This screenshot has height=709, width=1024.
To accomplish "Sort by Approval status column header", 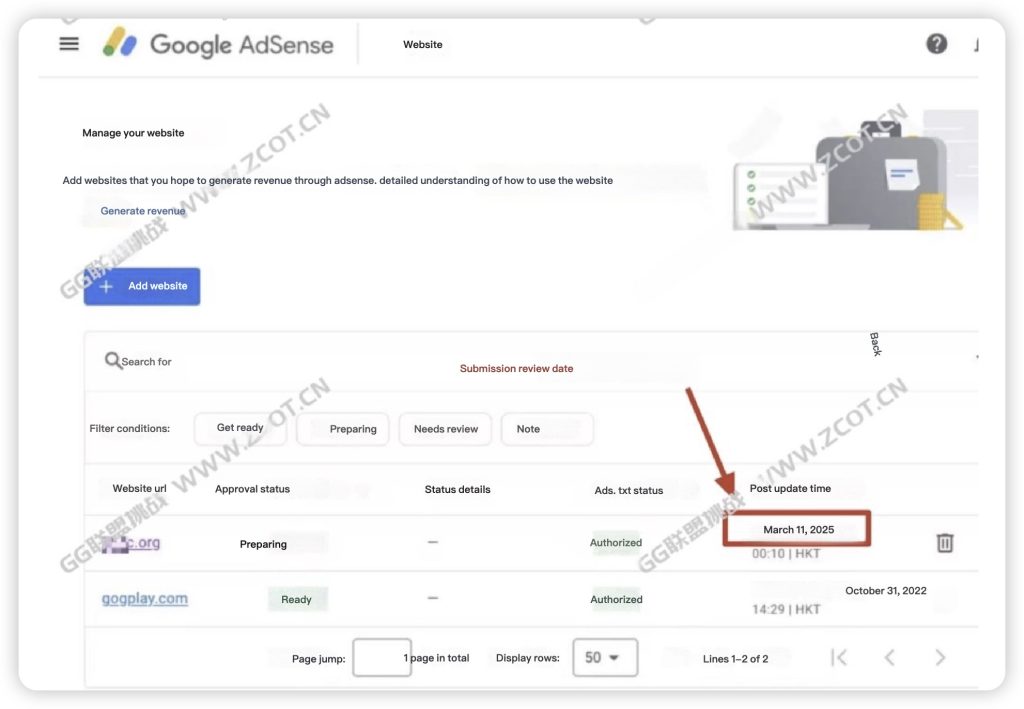I will (252, 489).
